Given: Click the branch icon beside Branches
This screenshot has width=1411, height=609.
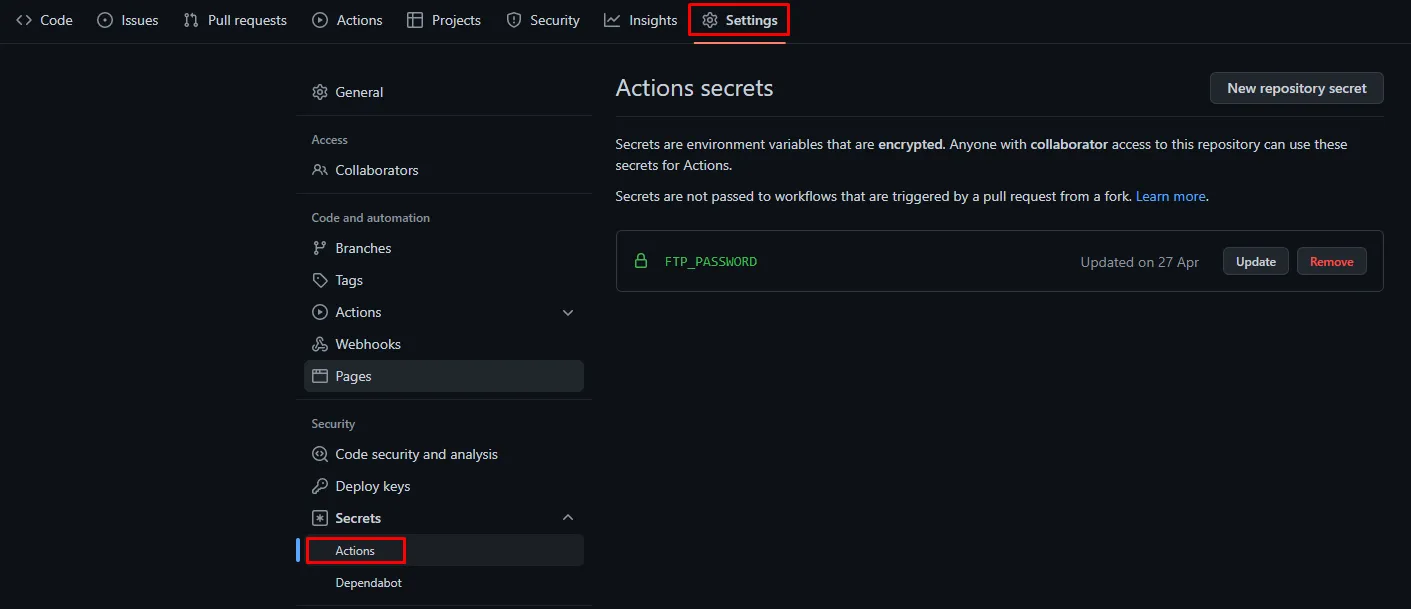Looking at the screenshot, I should 320,248.
